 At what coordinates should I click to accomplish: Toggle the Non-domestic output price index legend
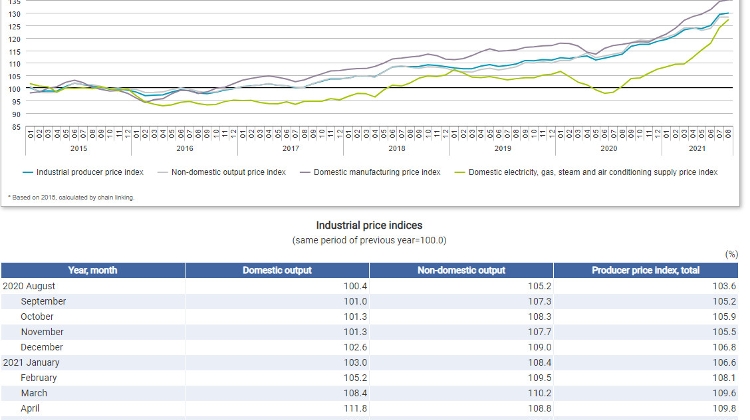pos(228,172)
